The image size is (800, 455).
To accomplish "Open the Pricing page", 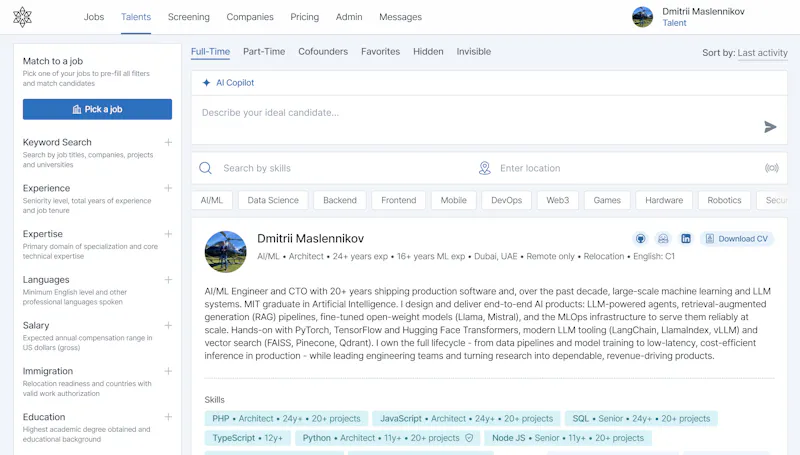I will [x=305, y=17].
